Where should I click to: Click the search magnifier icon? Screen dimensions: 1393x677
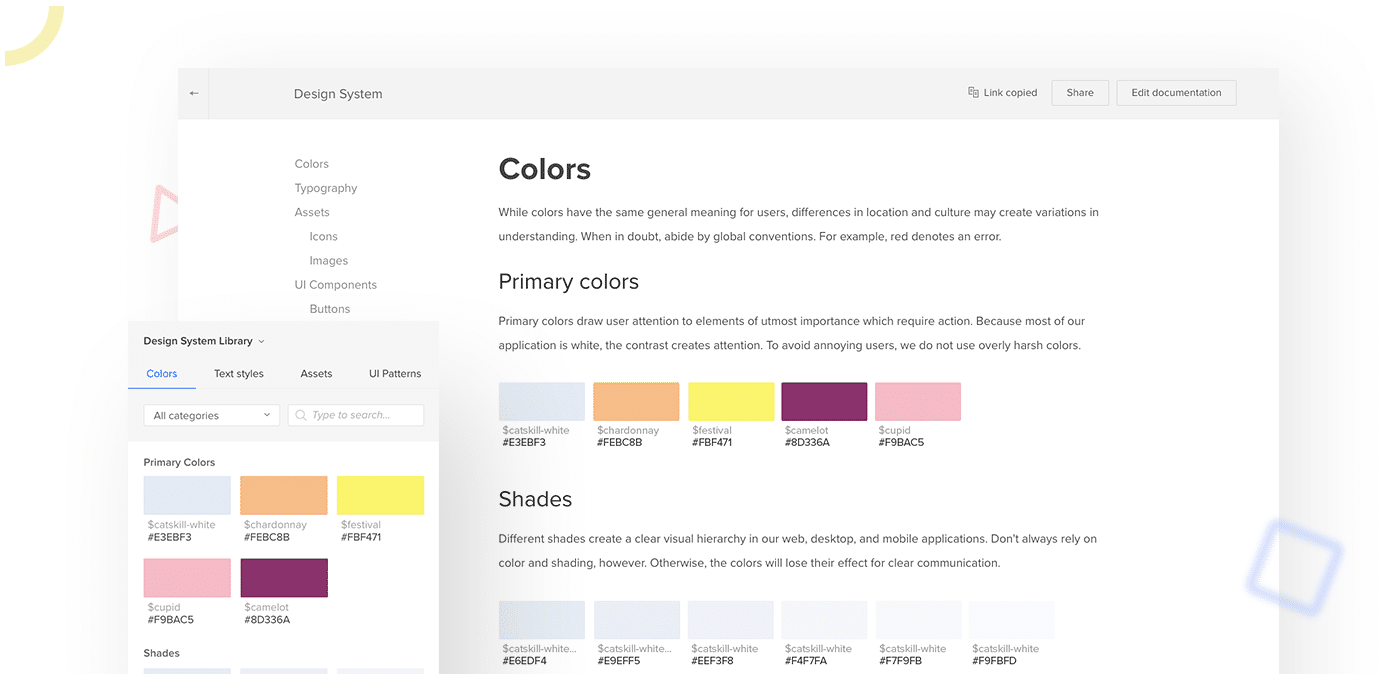pos(301,415)
